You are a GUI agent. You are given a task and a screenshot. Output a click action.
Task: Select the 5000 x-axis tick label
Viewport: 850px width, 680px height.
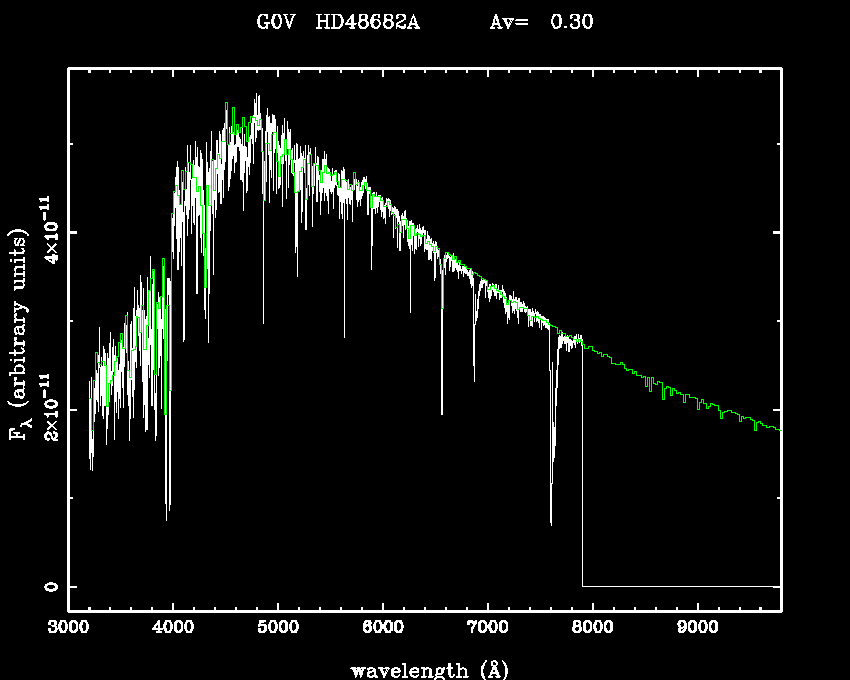point(278,628)
